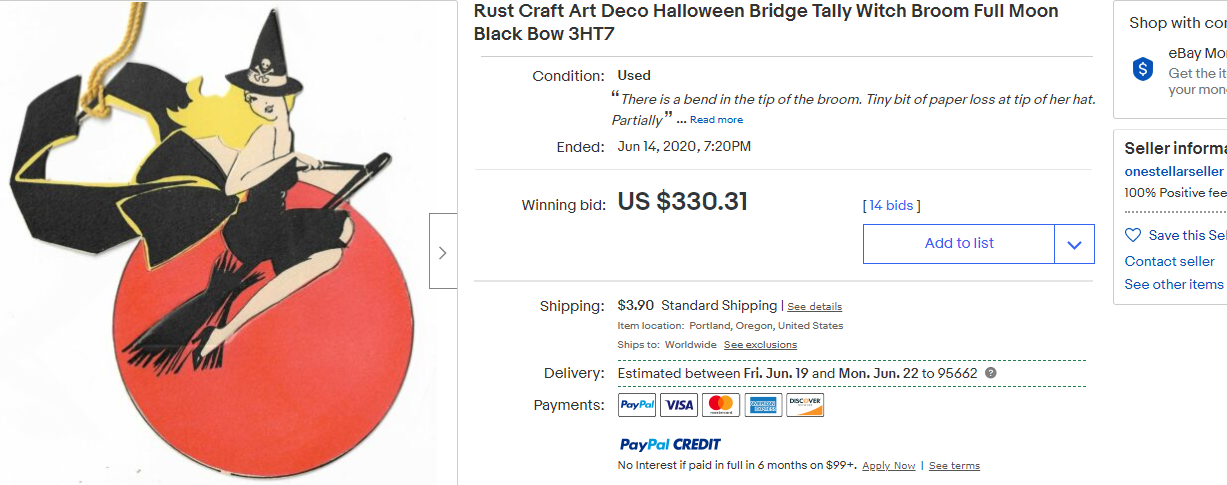
Task: Expand the Add to list dropdown arrow
Action: 1074,244
